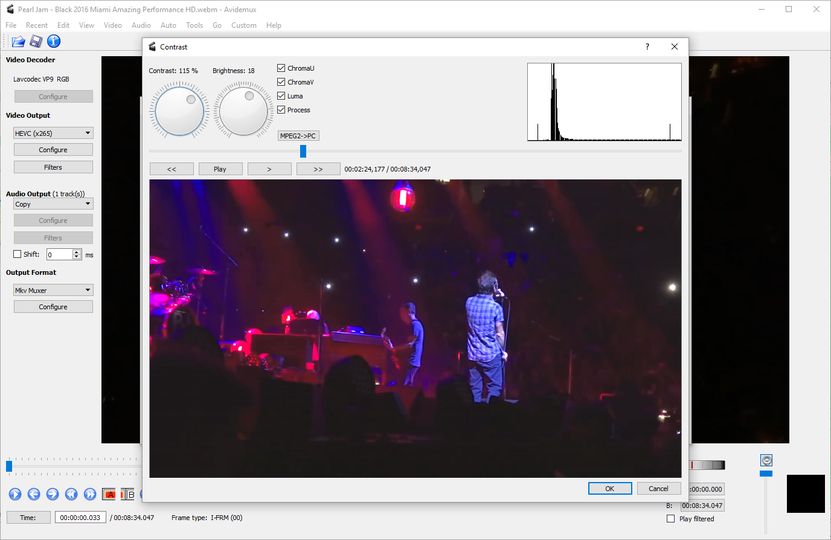Click the audio volume speaker icon

[766, 460]
